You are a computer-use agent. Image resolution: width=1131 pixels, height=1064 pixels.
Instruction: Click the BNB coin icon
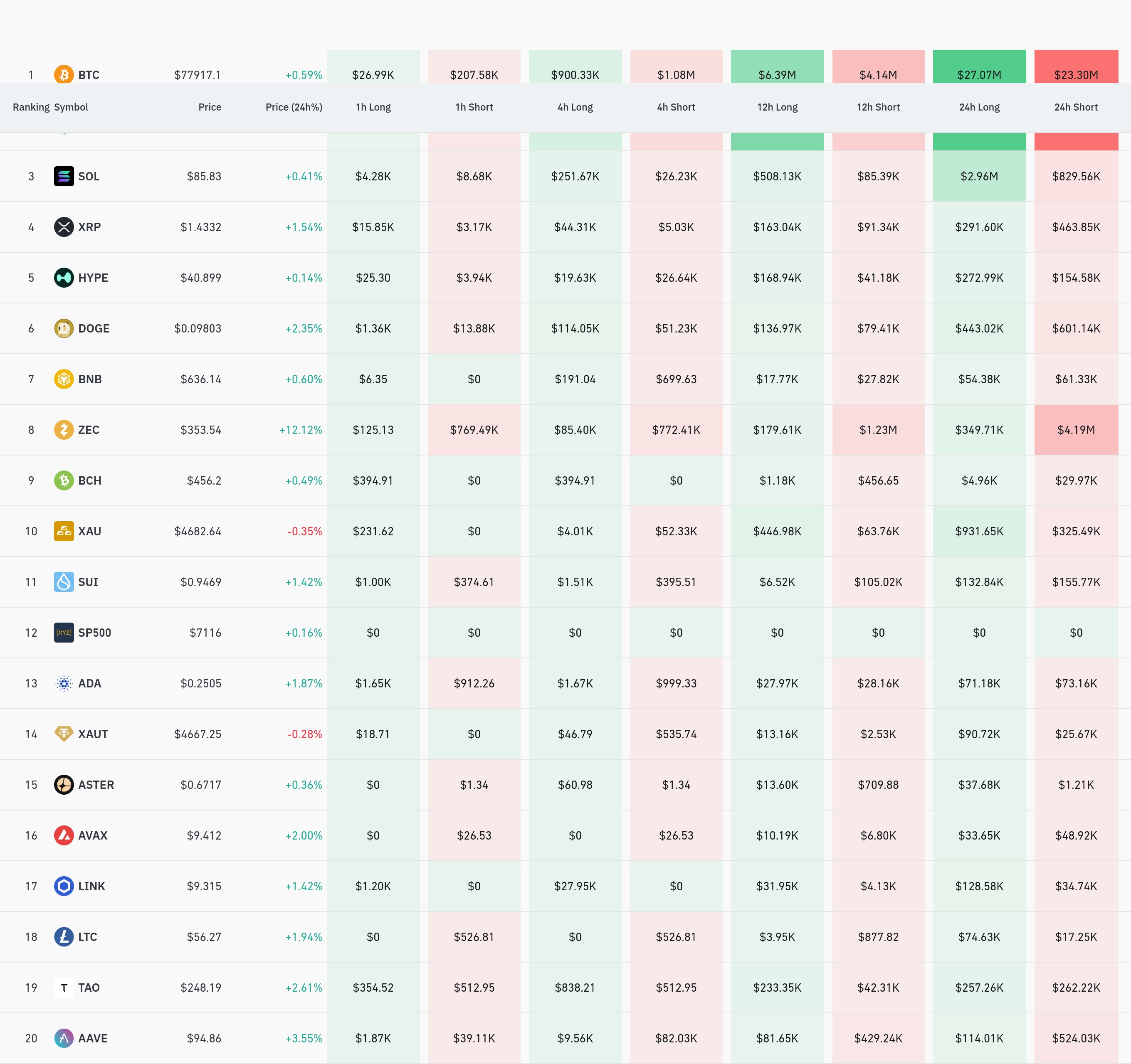(x=64, y=379)
